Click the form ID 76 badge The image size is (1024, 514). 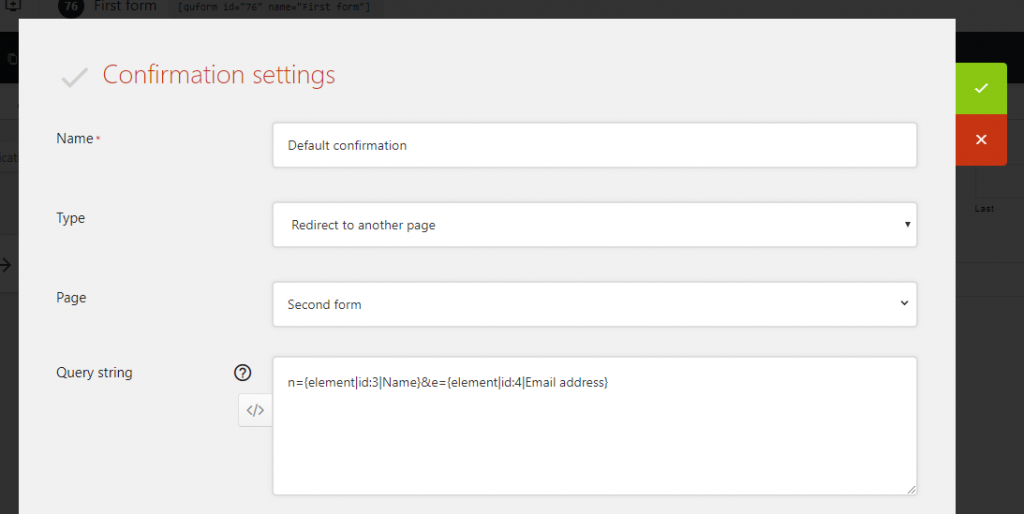pyautogui.click(x=72, y=6)
